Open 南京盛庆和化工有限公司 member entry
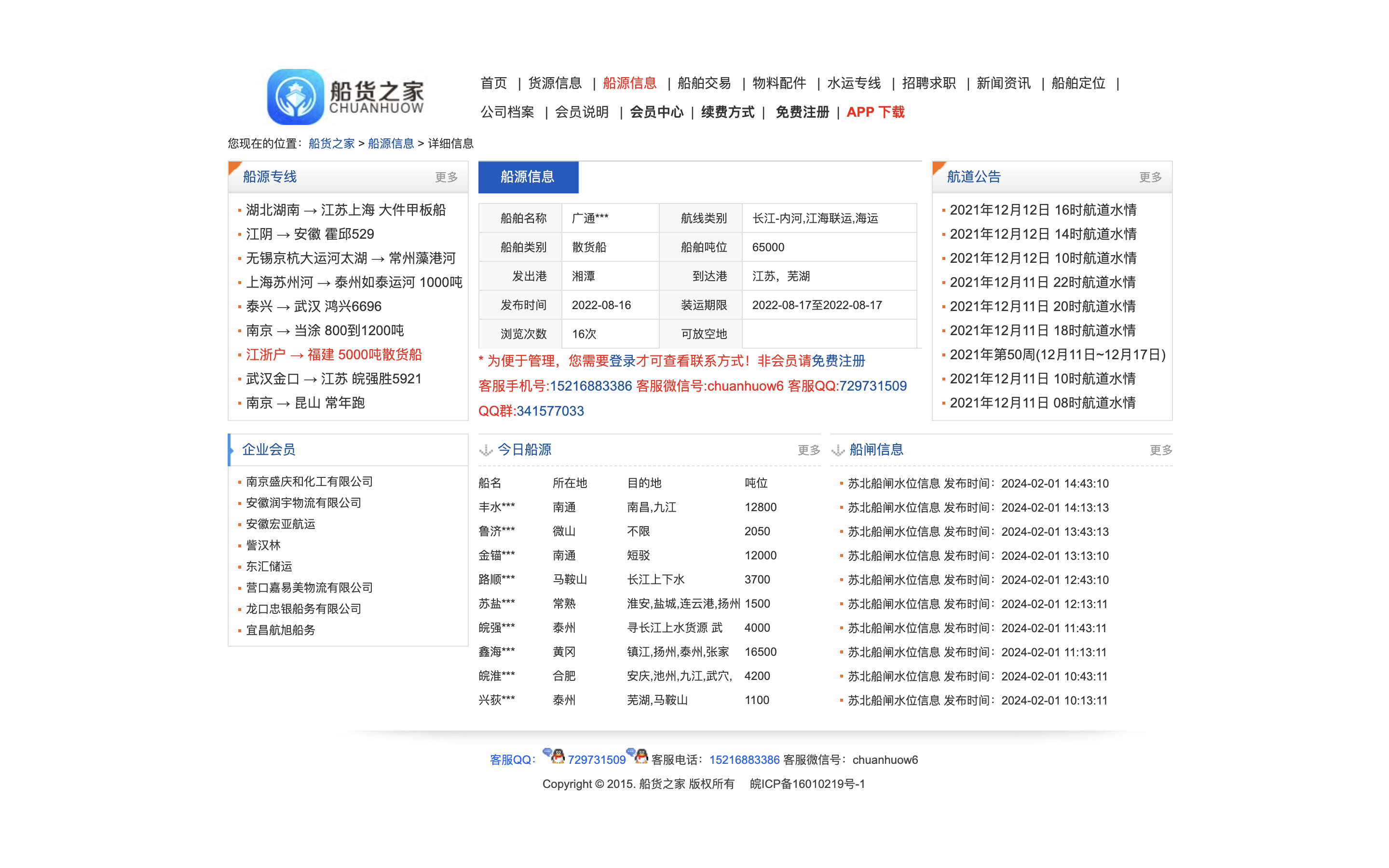This screenshot has width=1389, height=868. pyautogui.click(x=309, y=482)
